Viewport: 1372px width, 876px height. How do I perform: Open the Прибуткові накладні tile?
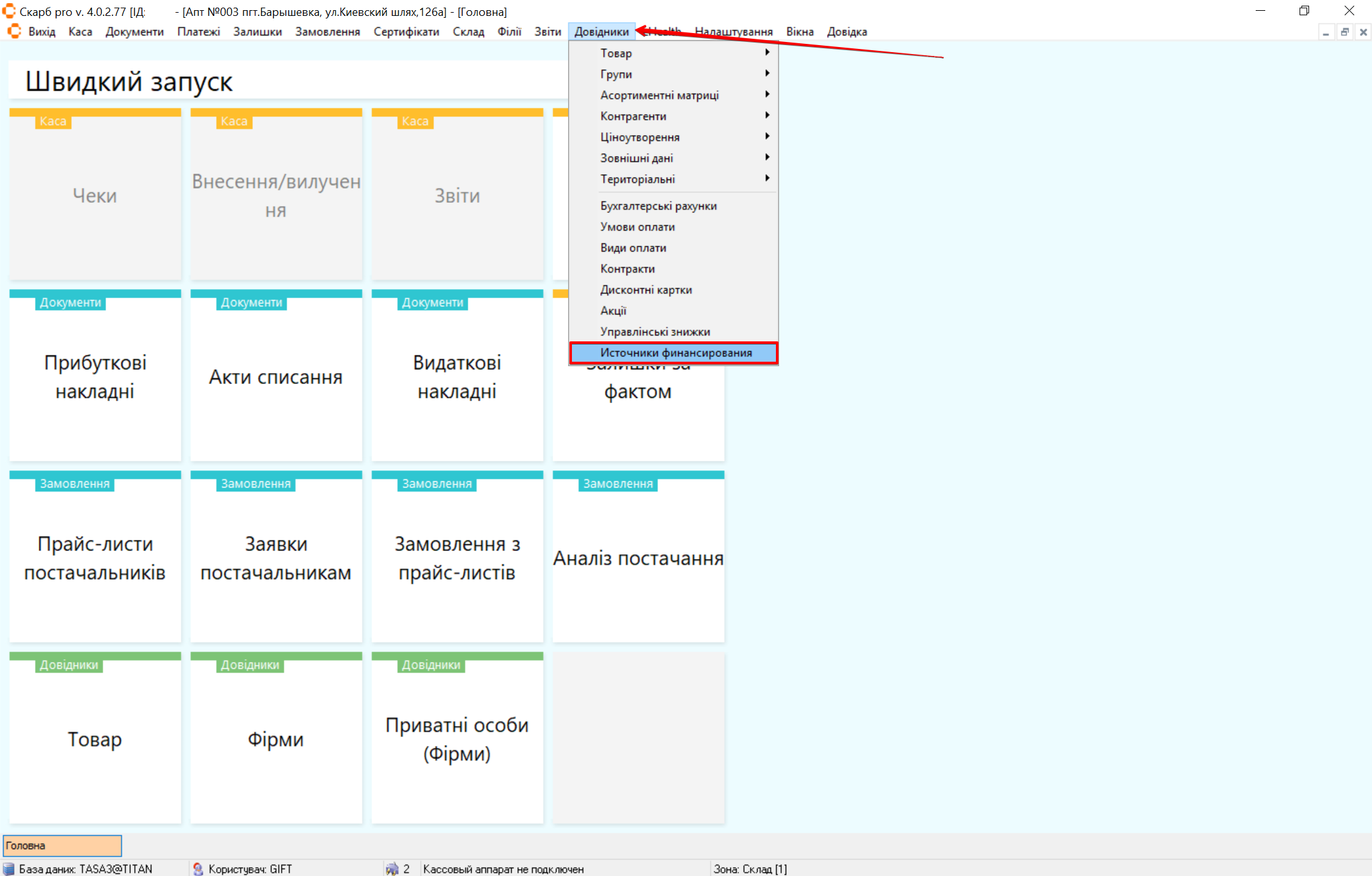click(95, 376)
